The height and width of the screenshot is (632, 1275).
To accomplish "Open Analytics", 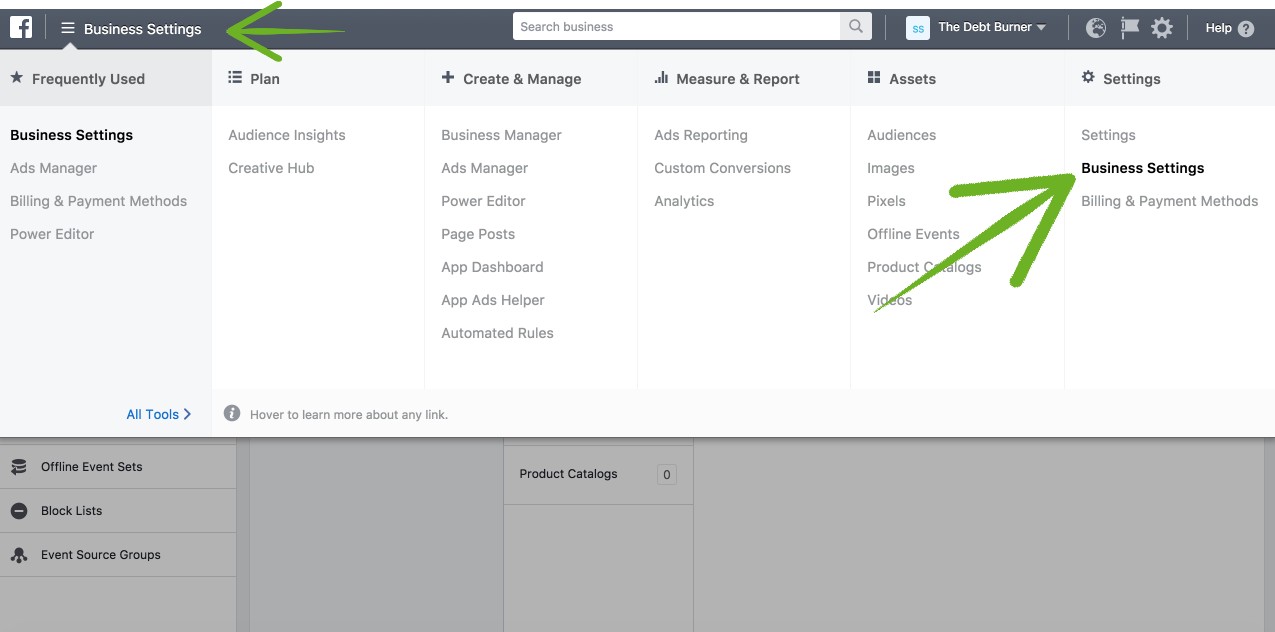I will 684,201.
